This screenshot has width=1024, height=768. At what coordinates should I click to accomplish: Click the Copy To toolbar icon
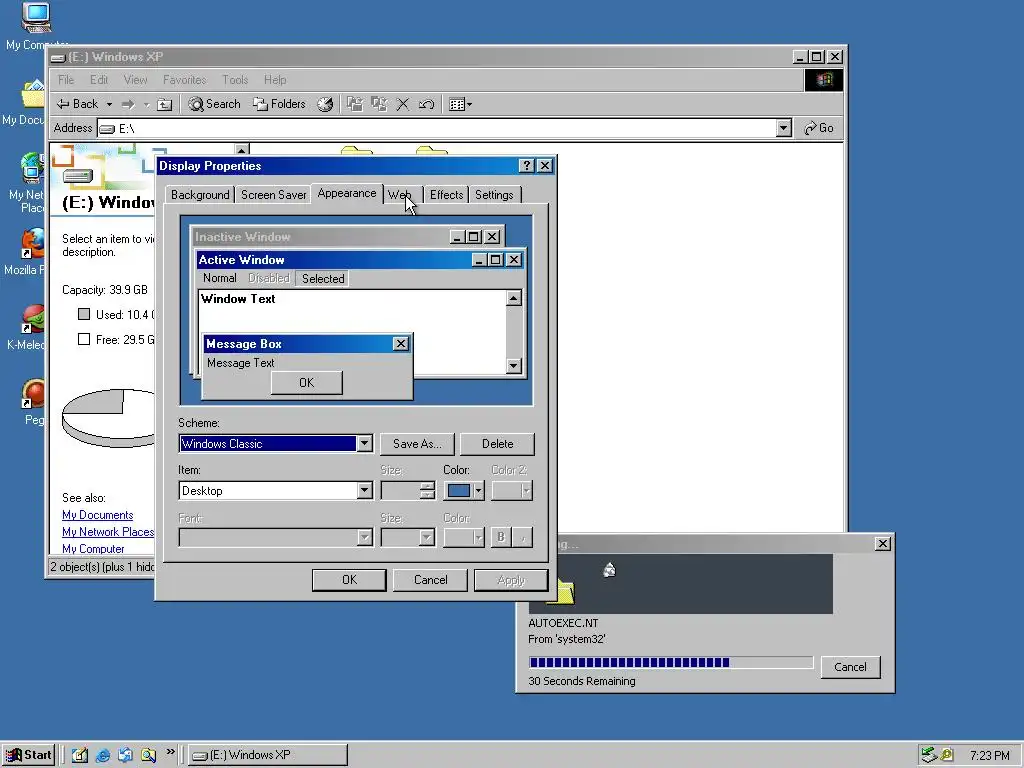click(x=379, y=104)
